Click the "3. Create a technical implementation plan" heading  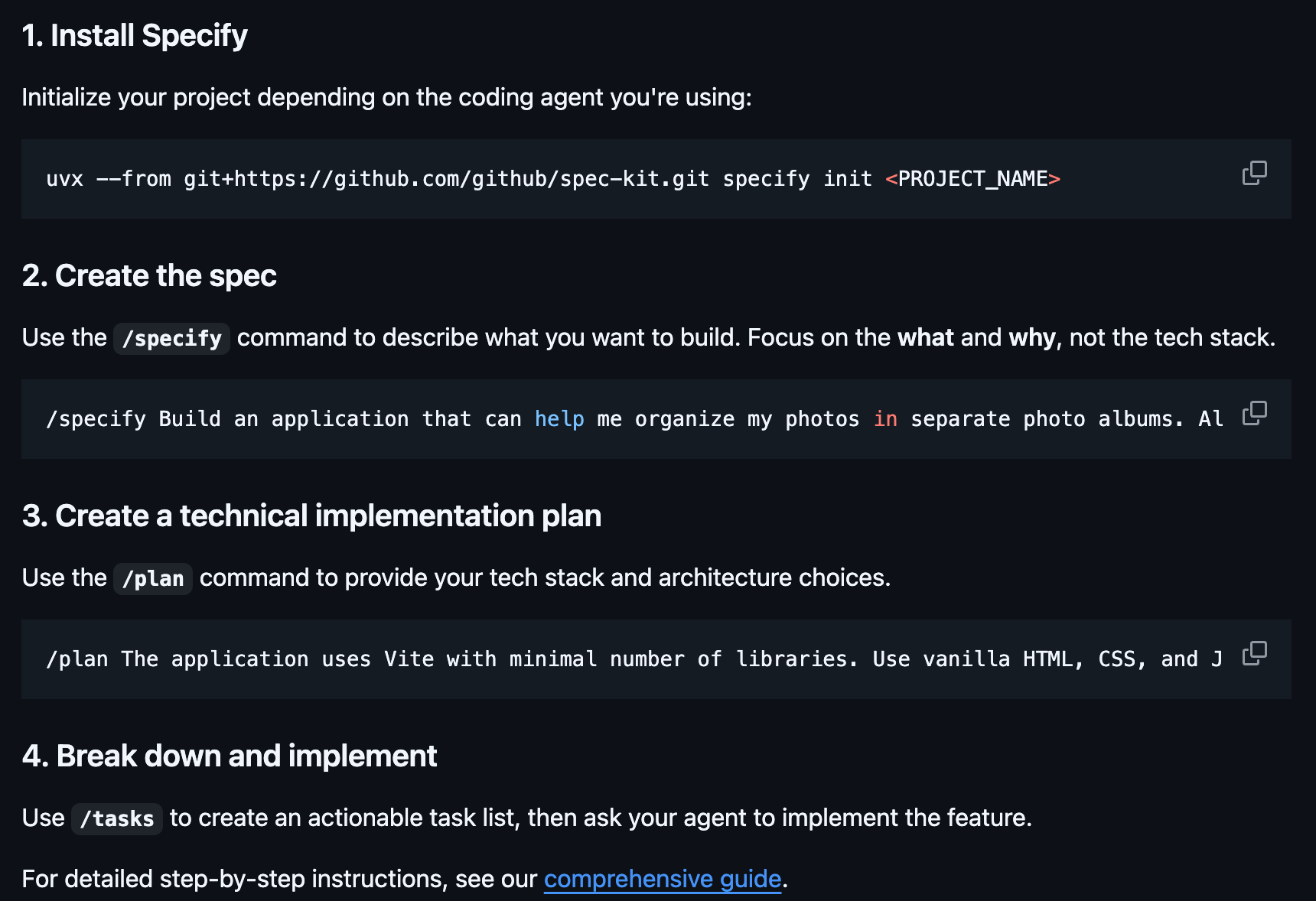tap(311, 516)
